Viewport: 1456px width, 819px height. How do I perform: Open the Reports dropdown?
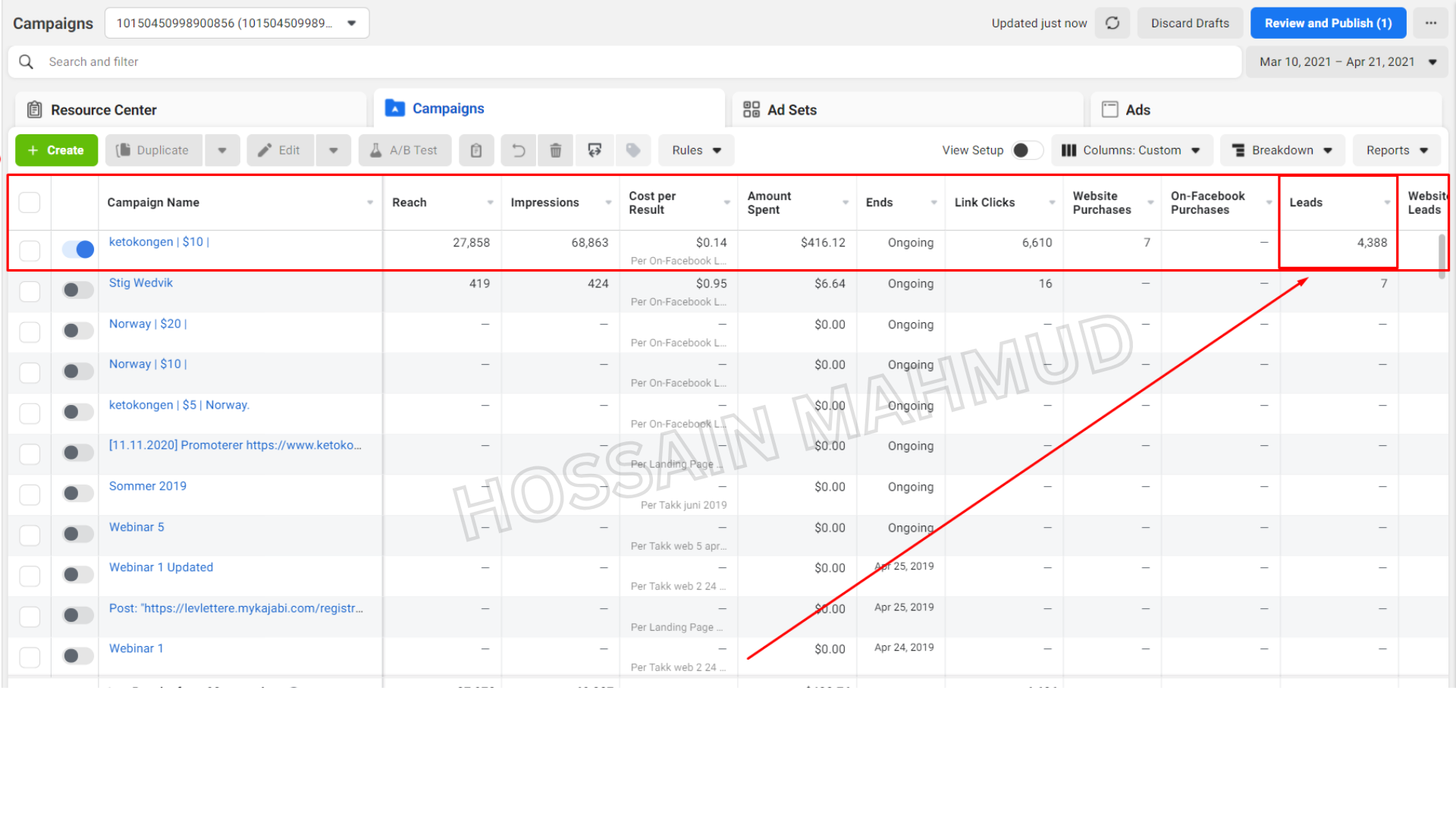(x=1397, y=150)
